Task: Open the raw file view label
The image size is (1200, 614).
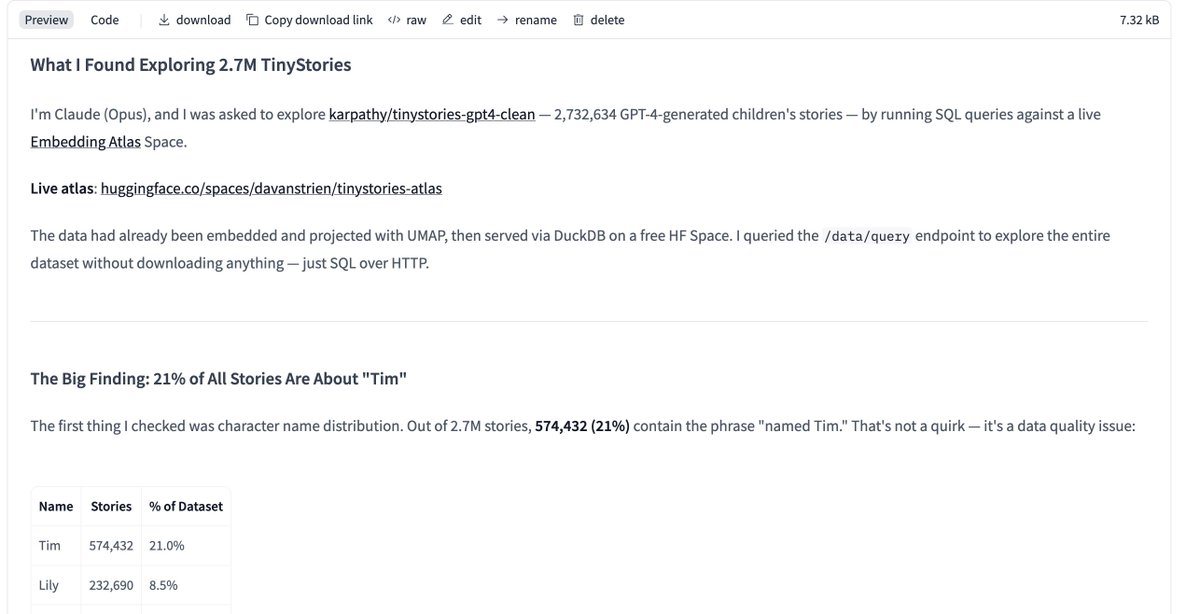Action: pos(416,20)
